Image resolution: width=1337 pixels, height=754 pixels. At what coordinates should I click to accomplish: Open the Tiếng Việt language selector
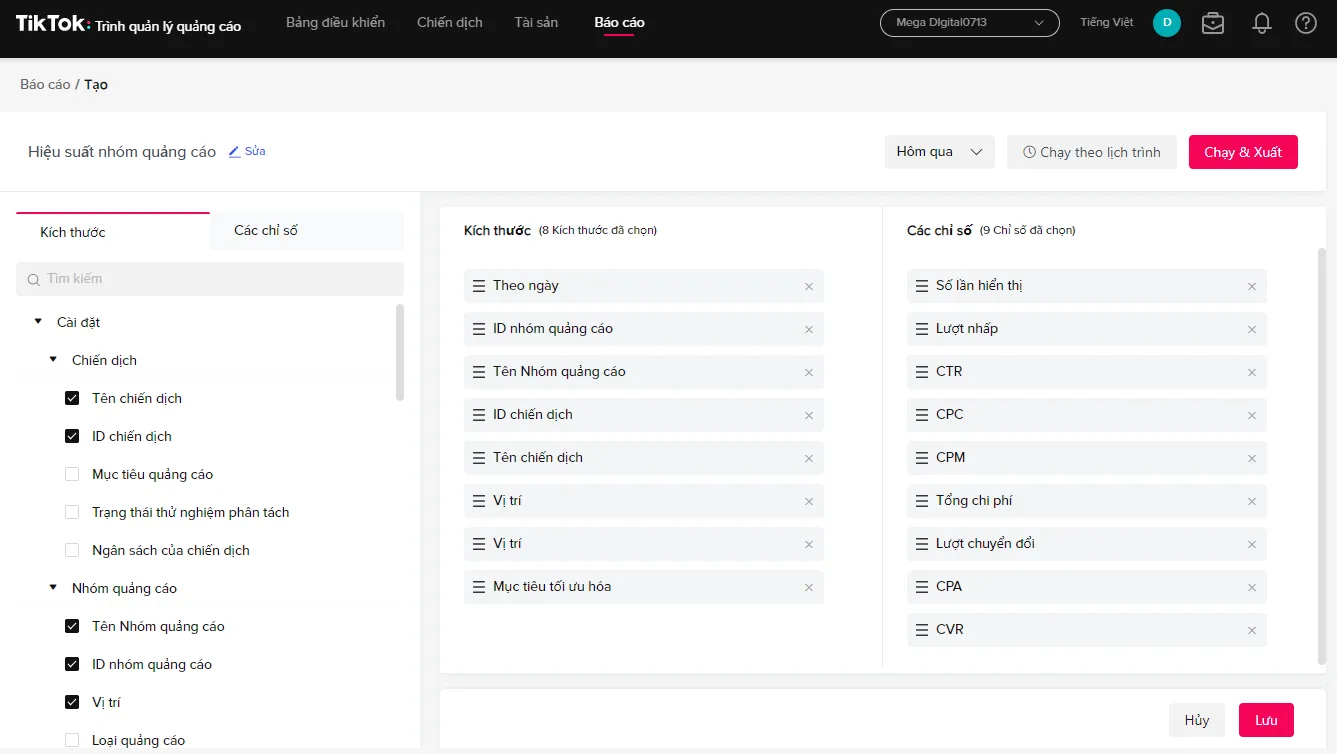pos(1107,23)
